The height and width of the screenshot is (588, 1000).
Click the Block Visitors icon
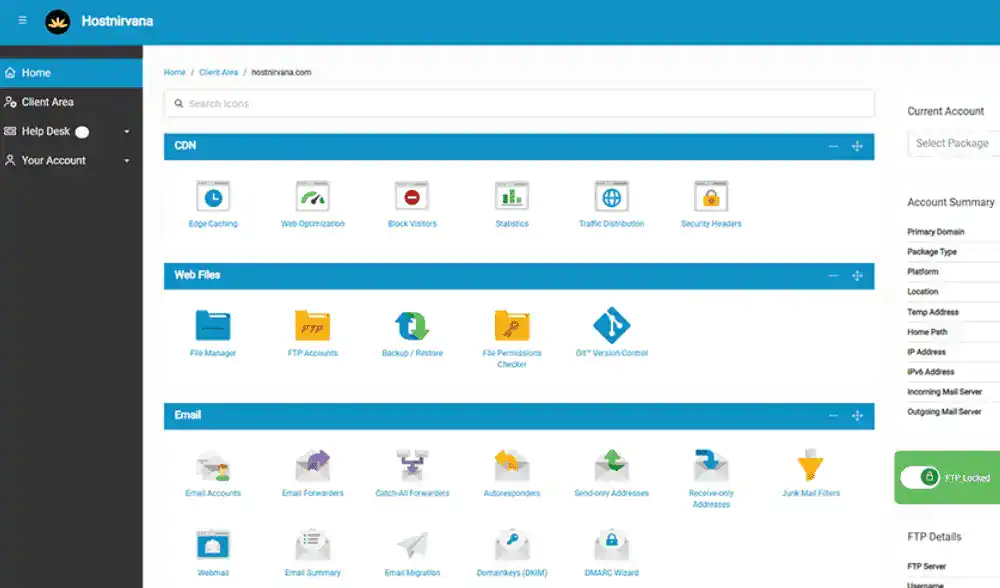412,197
